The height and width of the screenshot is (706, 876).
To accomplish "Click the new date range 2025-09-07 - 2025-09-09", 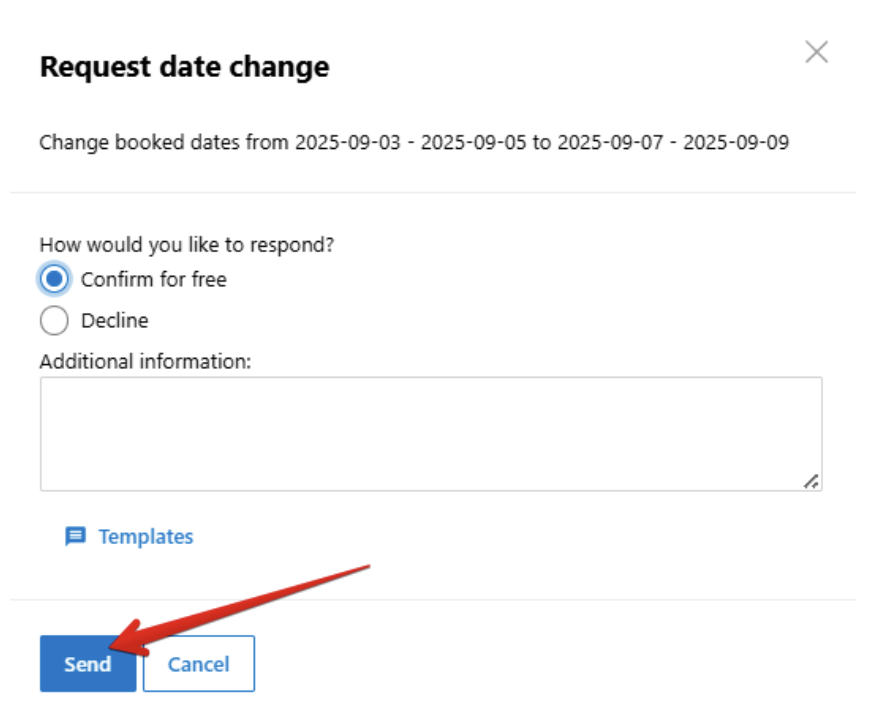I will tap(673, 142).
